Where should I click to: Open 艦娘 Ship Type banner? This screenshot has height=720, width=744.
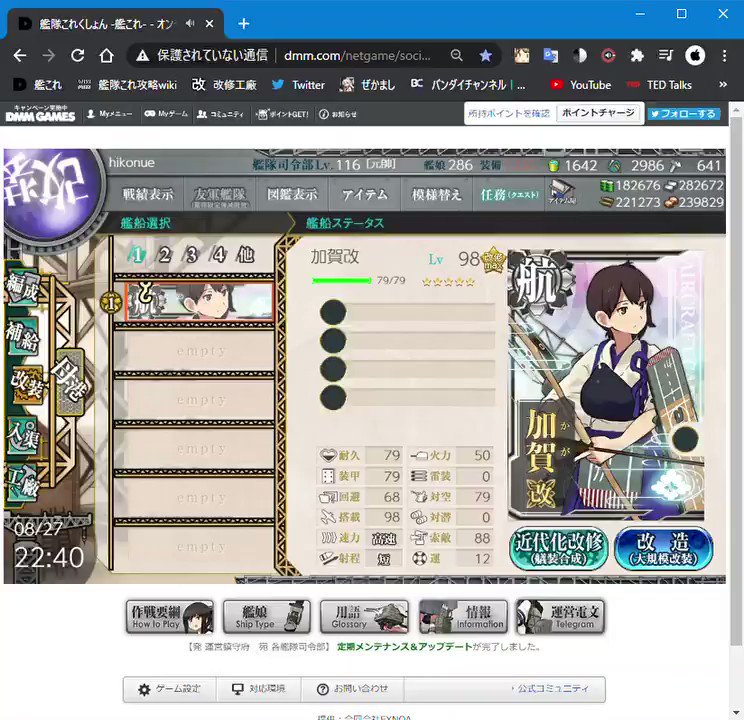[267, 617]
